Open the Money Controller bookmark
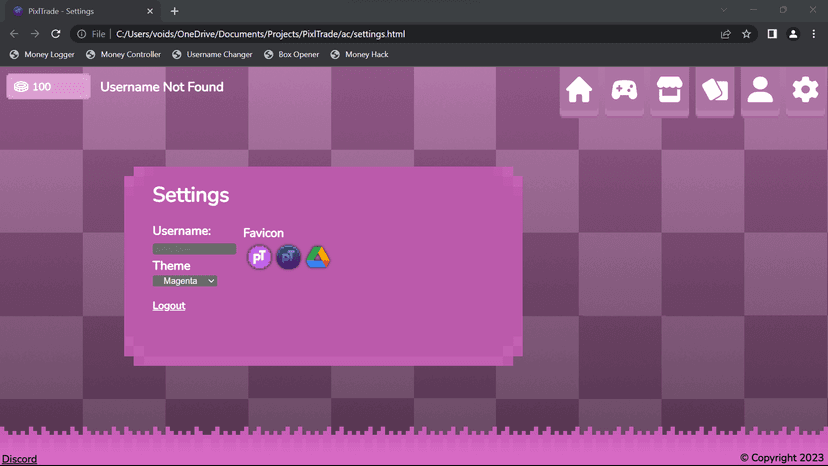 click(124, 54)
